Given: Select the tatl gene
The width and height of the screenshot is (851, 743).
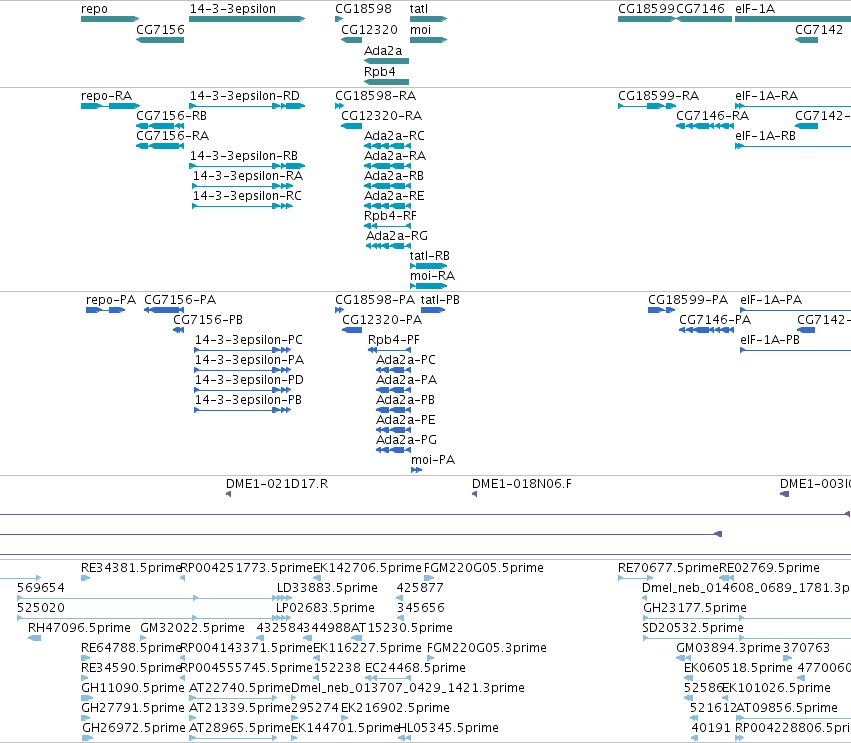Looking at the screenshot, I should tap(428, 19).
